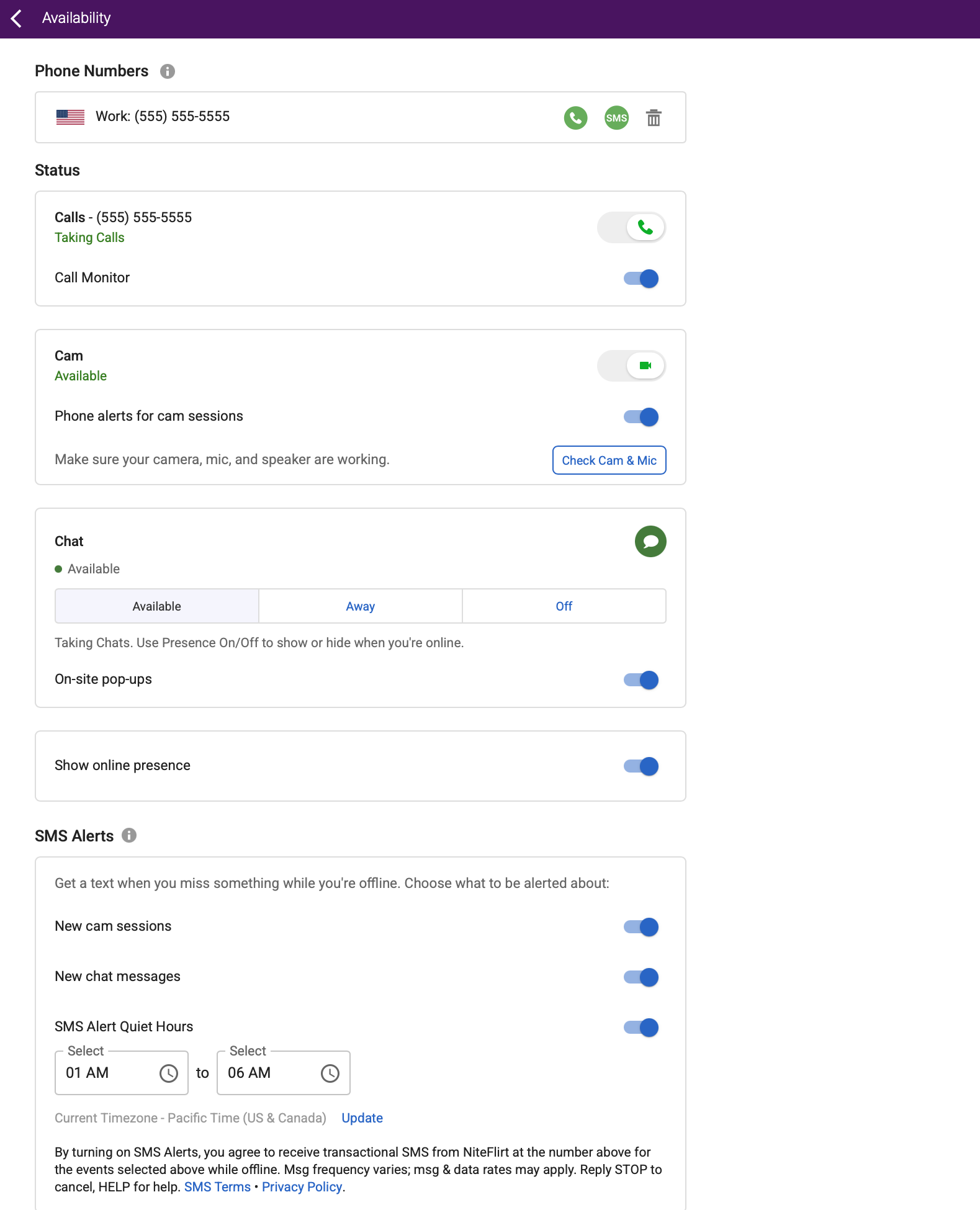Click the green Chat bubble icon
The width and height of the screenshot is (980, 1210).
point(650,542)
